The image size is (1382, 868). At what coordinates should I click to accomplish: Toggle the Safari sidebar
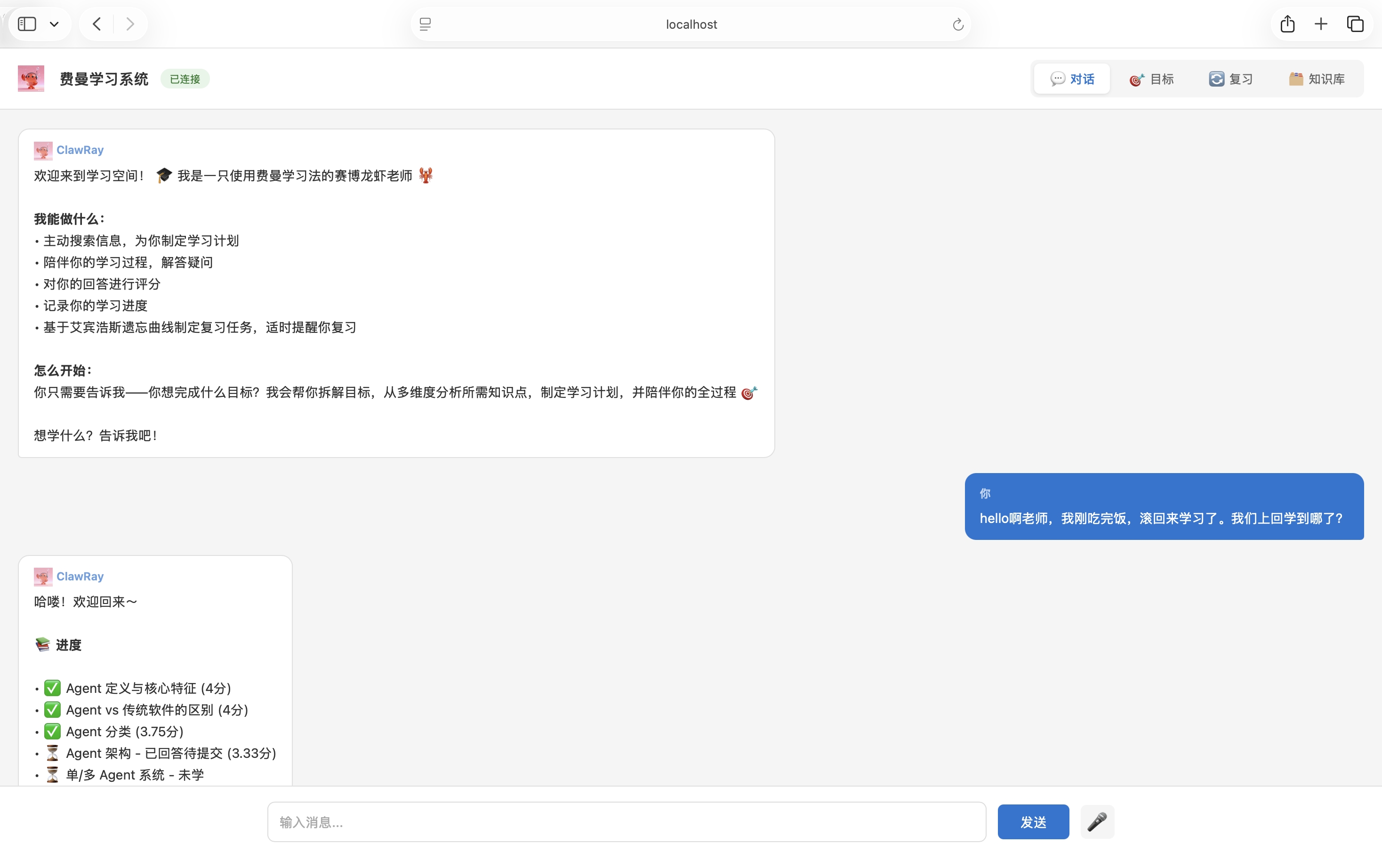(26, 24)
